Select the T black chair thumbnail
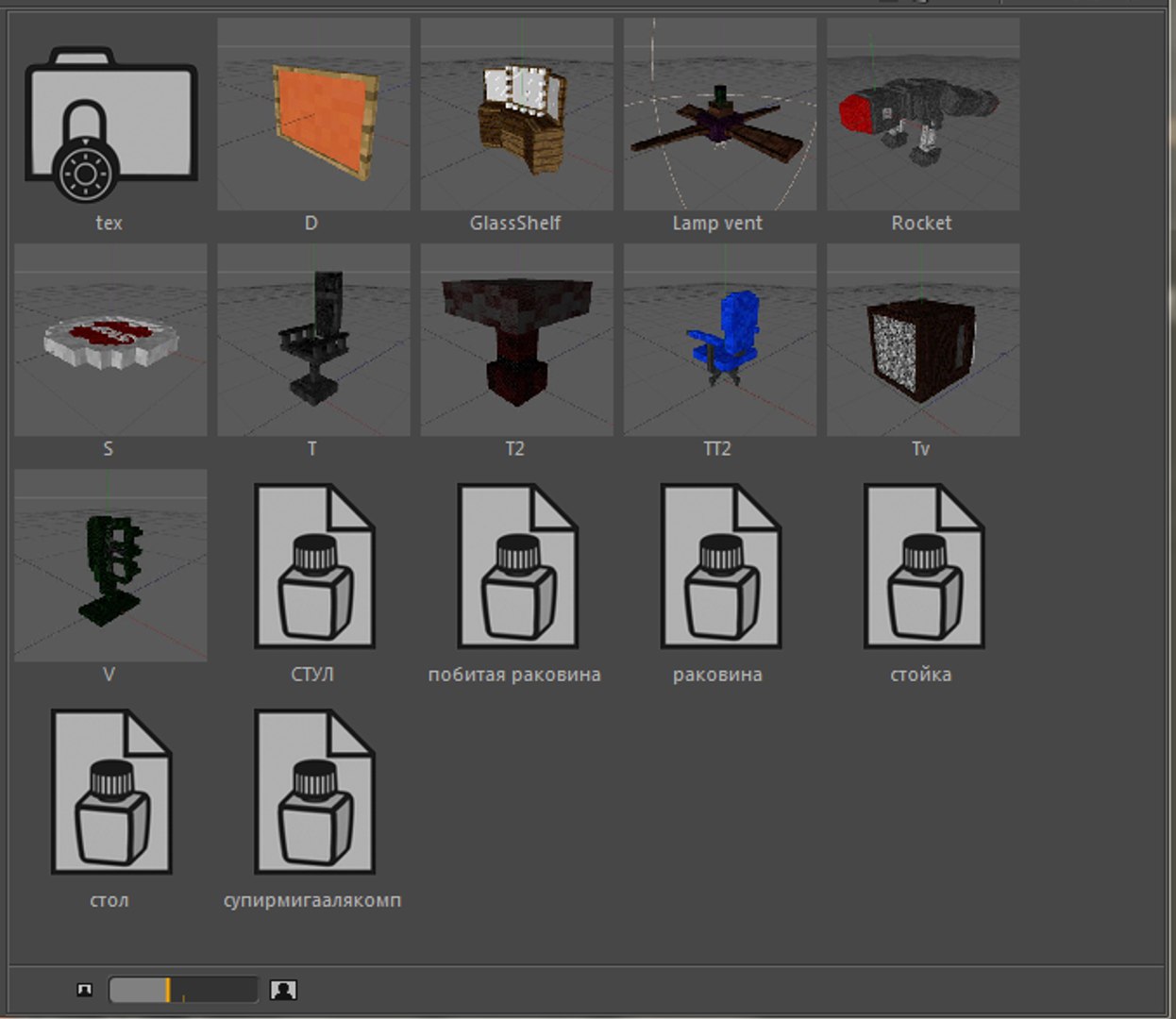The image size is (1176, 1019). tap(313, 340)
